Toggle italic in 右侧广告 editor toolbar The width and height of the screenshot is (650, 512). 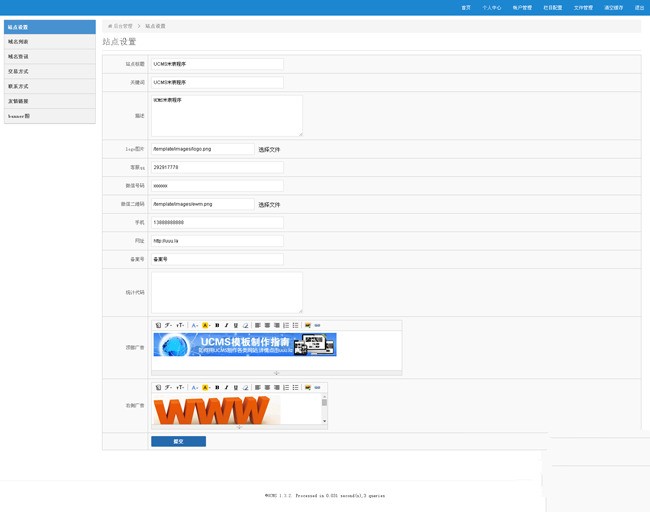tap(226, 387)
